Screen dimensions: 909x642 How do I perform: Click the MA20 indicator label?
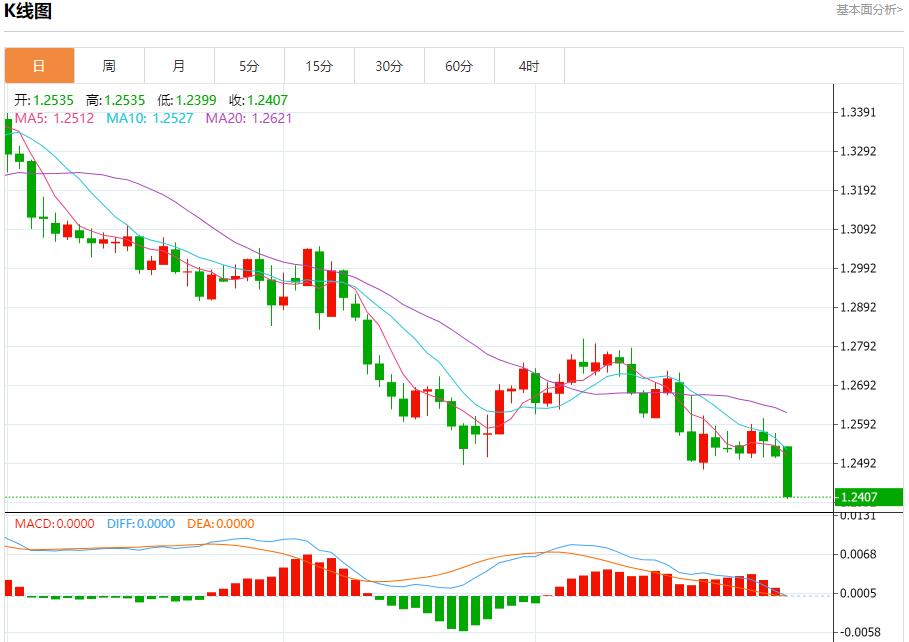tap(249, 118)
